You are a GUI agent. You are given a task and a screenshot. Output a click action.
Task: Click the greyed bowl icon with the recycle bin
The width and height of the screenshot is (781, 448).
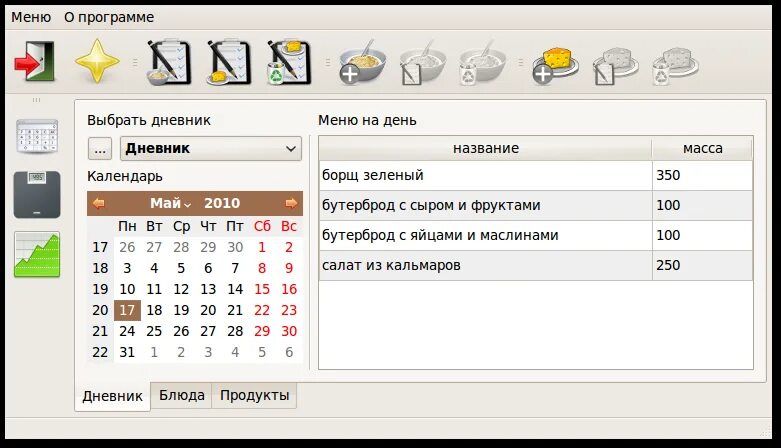pos(483,63)
